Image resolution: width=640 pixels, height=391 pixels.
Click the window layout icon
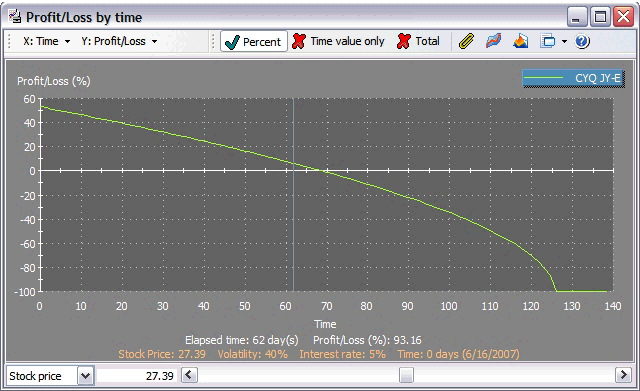pos(548,41)
